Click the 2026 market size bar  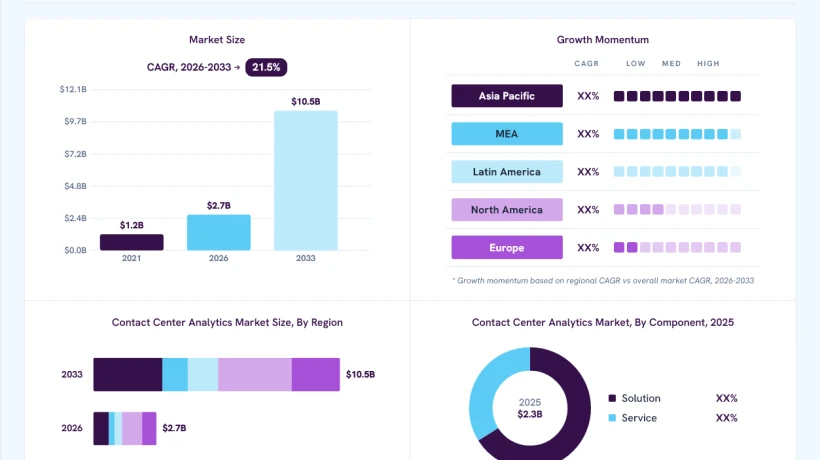pyautogui.click(x=219, y=232)
